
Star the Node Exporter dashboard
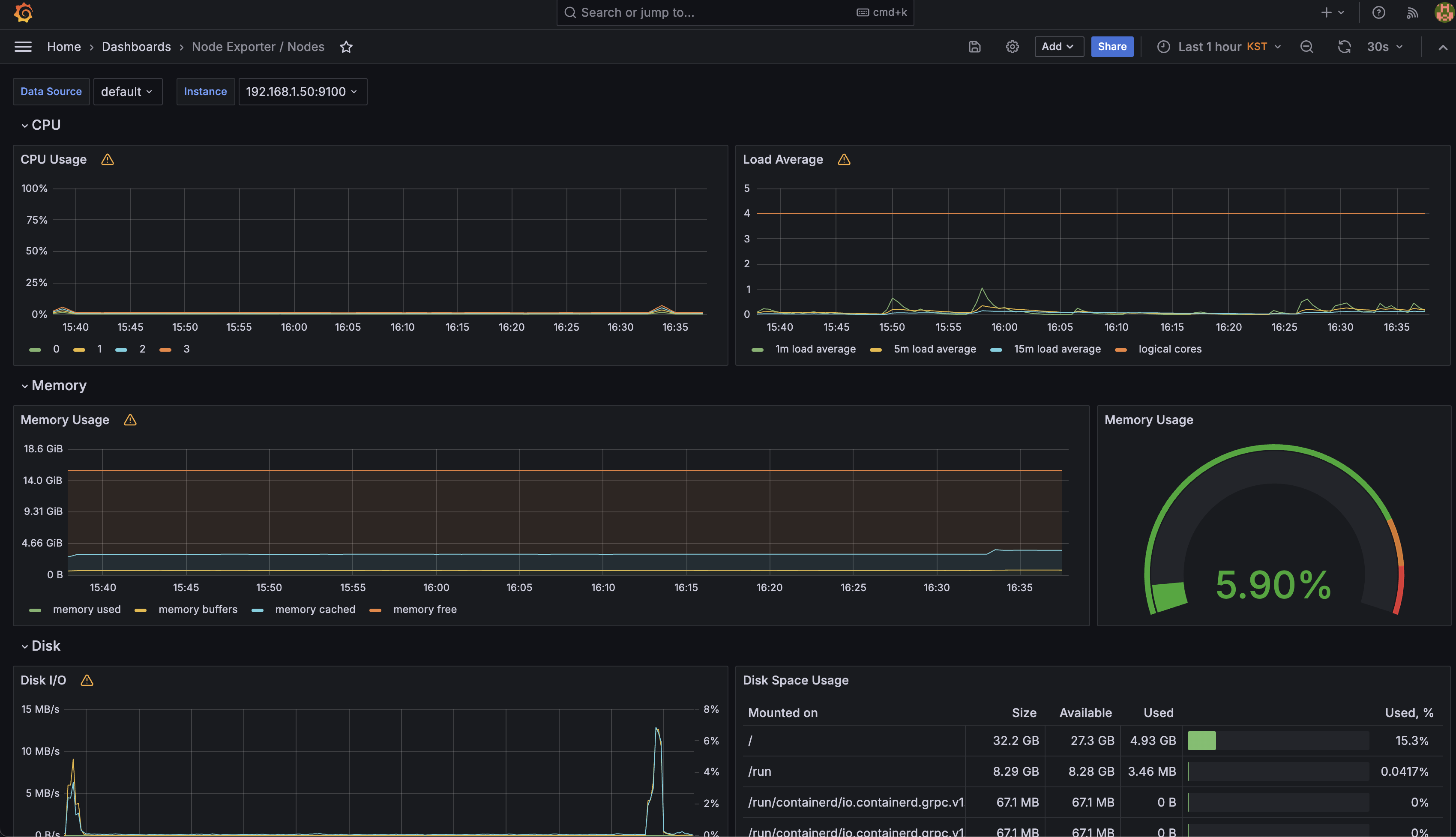pos(346,47)
